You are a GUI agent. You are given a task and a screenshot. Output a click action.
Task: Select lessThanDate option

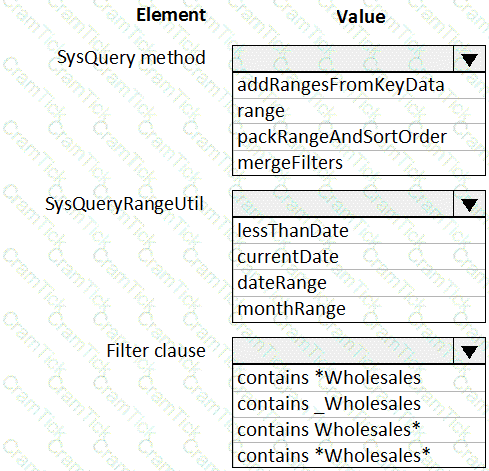tap(359, 231)
